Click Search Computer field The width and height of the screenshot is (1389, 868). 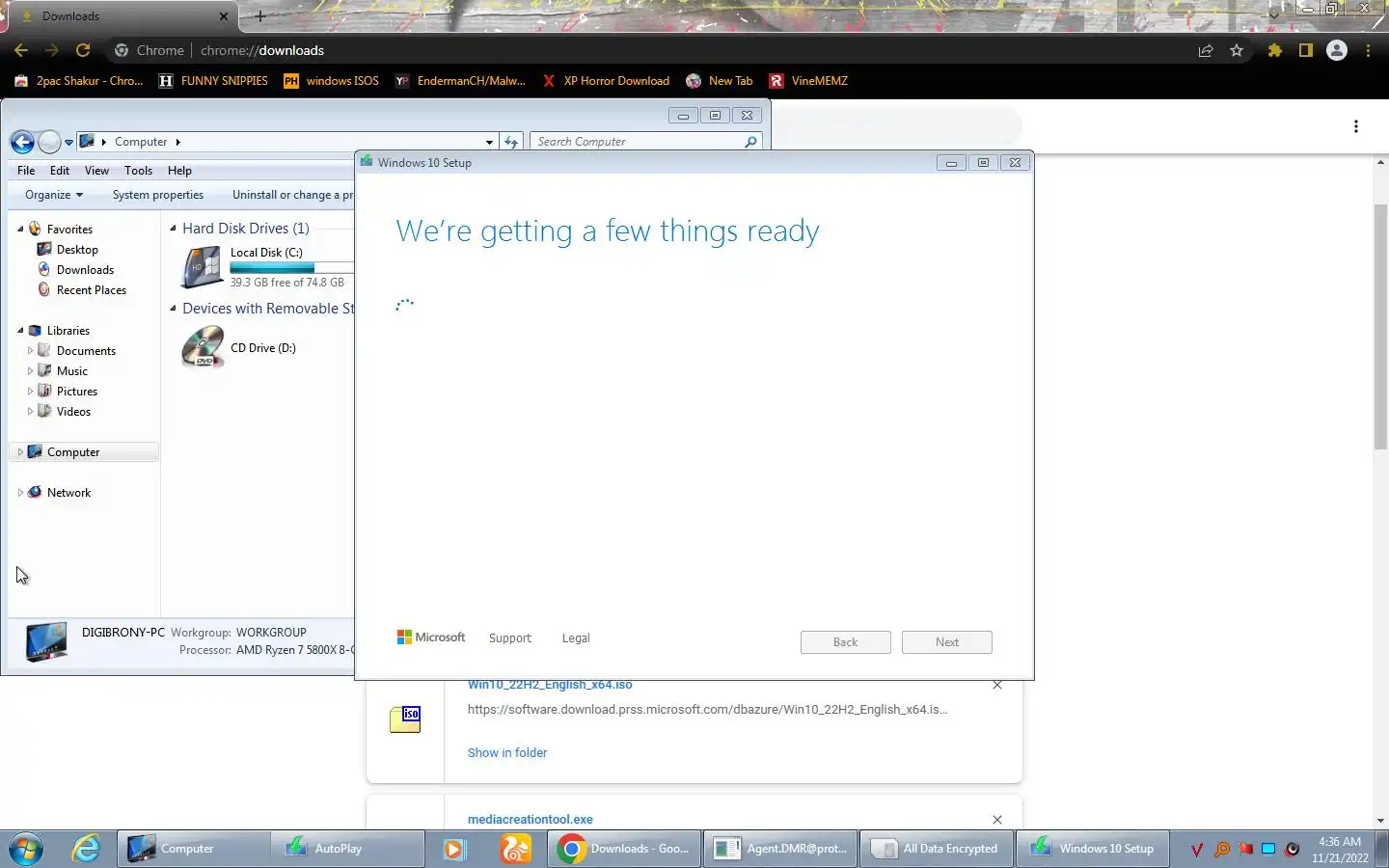tap(645, 142)
